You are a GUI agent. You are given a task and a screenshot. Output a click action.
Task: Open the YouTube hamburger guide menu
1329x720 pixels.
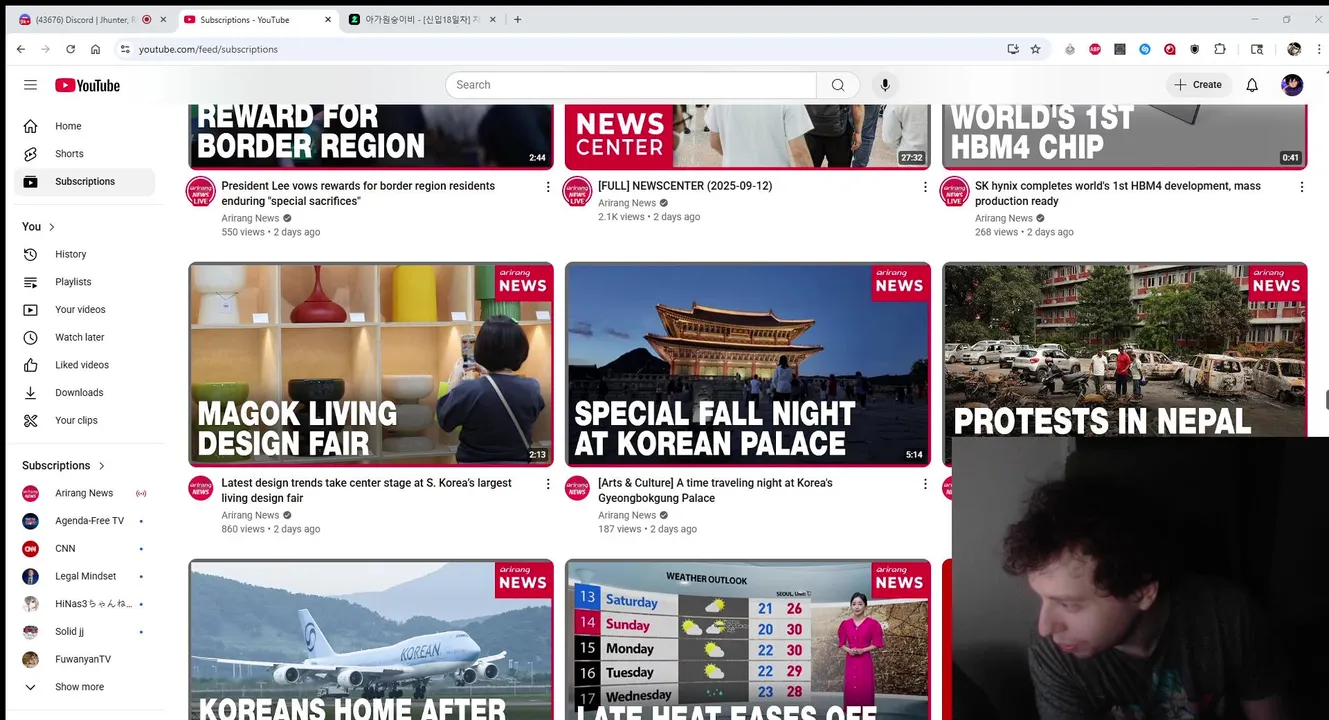(30, 85)
